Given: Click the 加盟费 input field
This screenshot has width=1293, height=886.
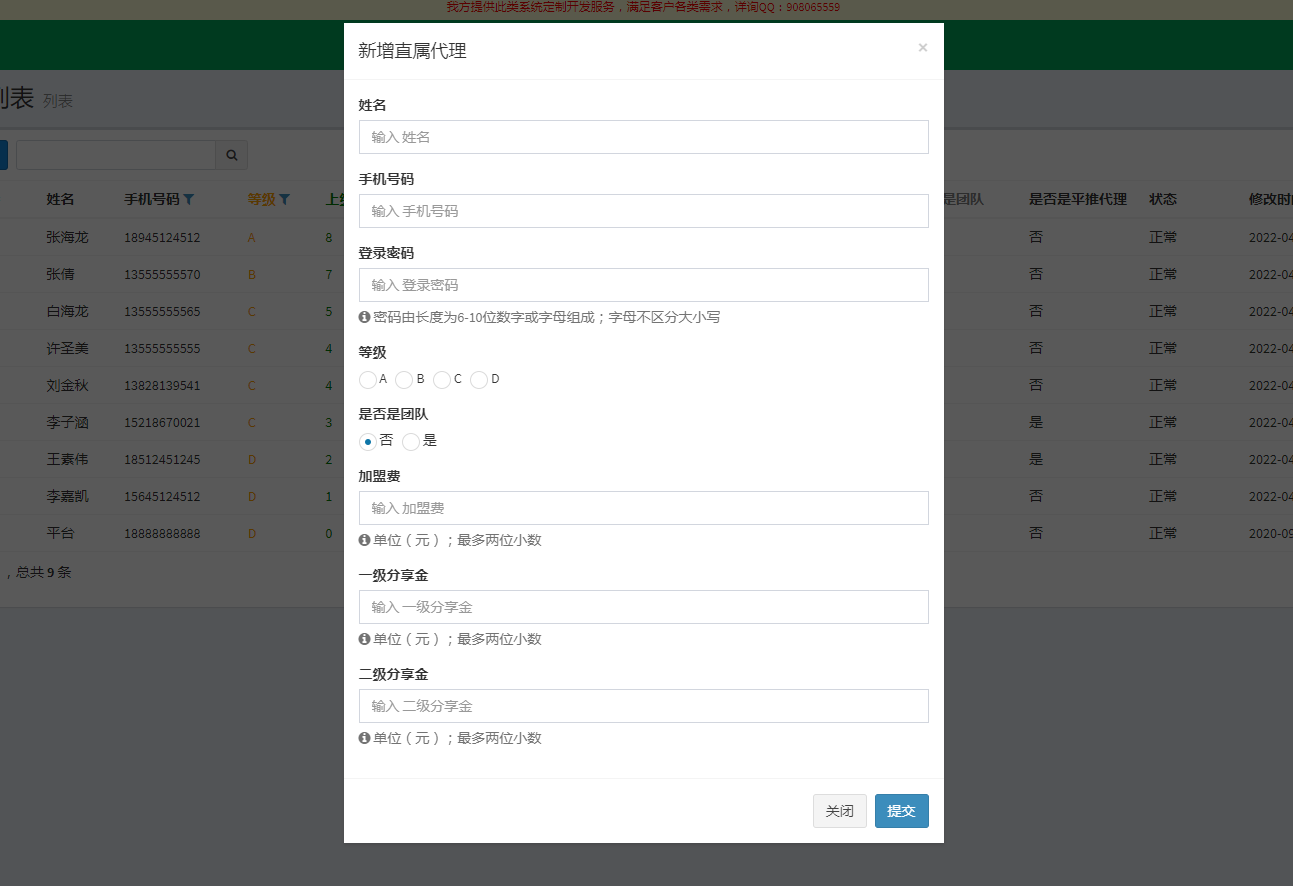Looking at the screenshot, I should tap(643, 508).
